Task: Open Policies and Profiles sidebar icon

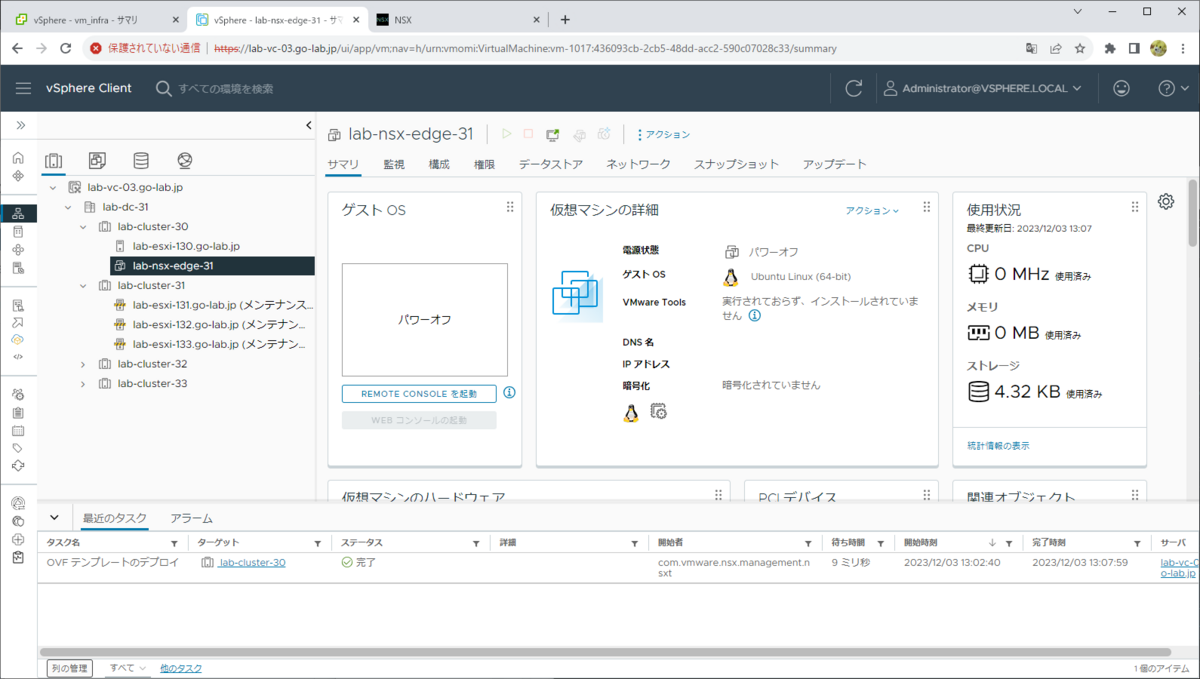Action: coord(18,305)
